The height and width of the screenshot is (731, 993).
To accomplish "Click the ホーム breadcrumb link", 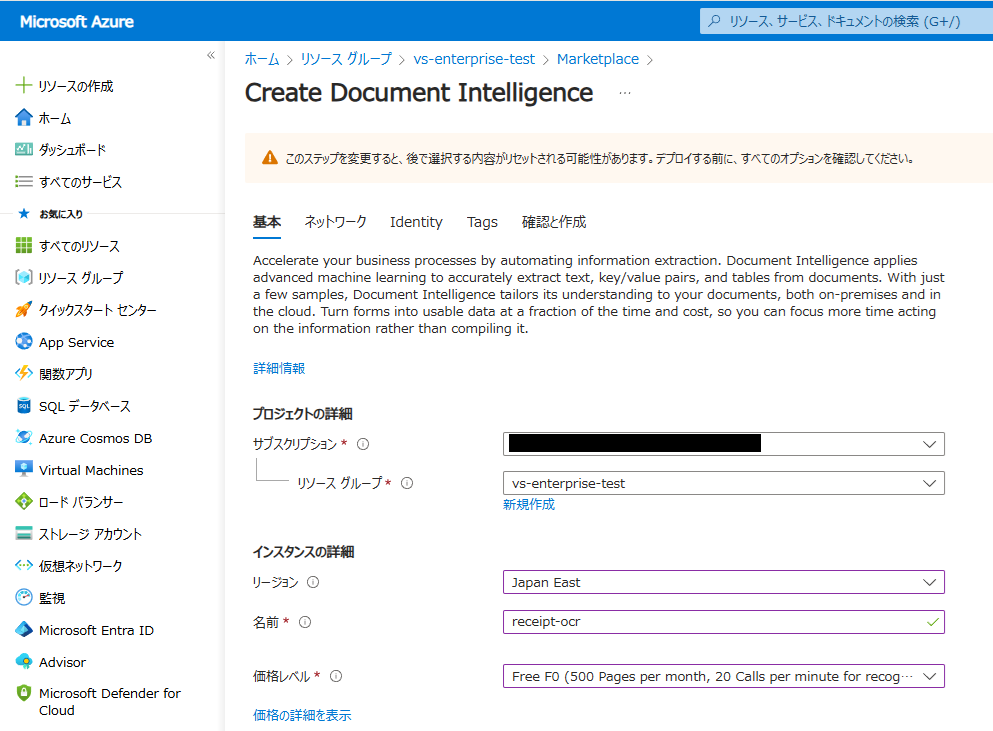I will tap(262, 59).
